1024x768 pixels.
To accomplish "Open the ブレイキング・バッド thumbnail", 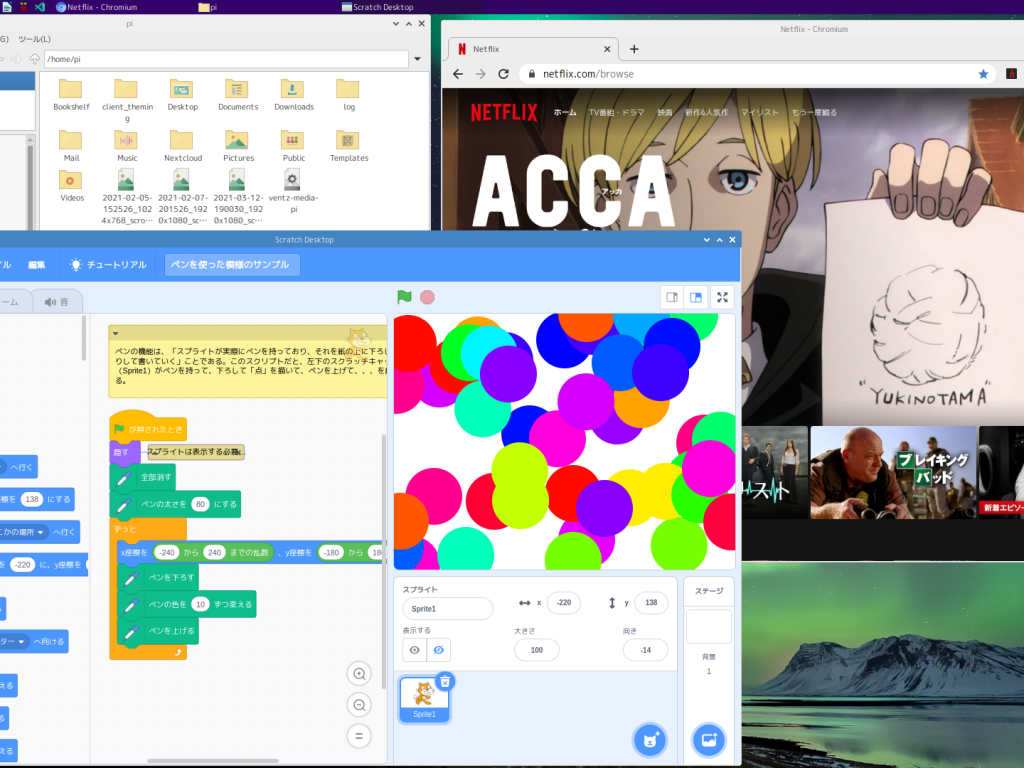I will click(893, 473).
